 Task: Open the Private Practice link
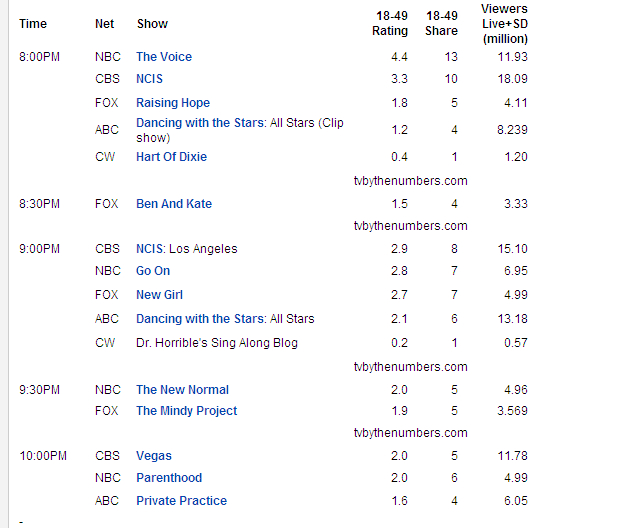pyautogui.click(x=181, y=501)
